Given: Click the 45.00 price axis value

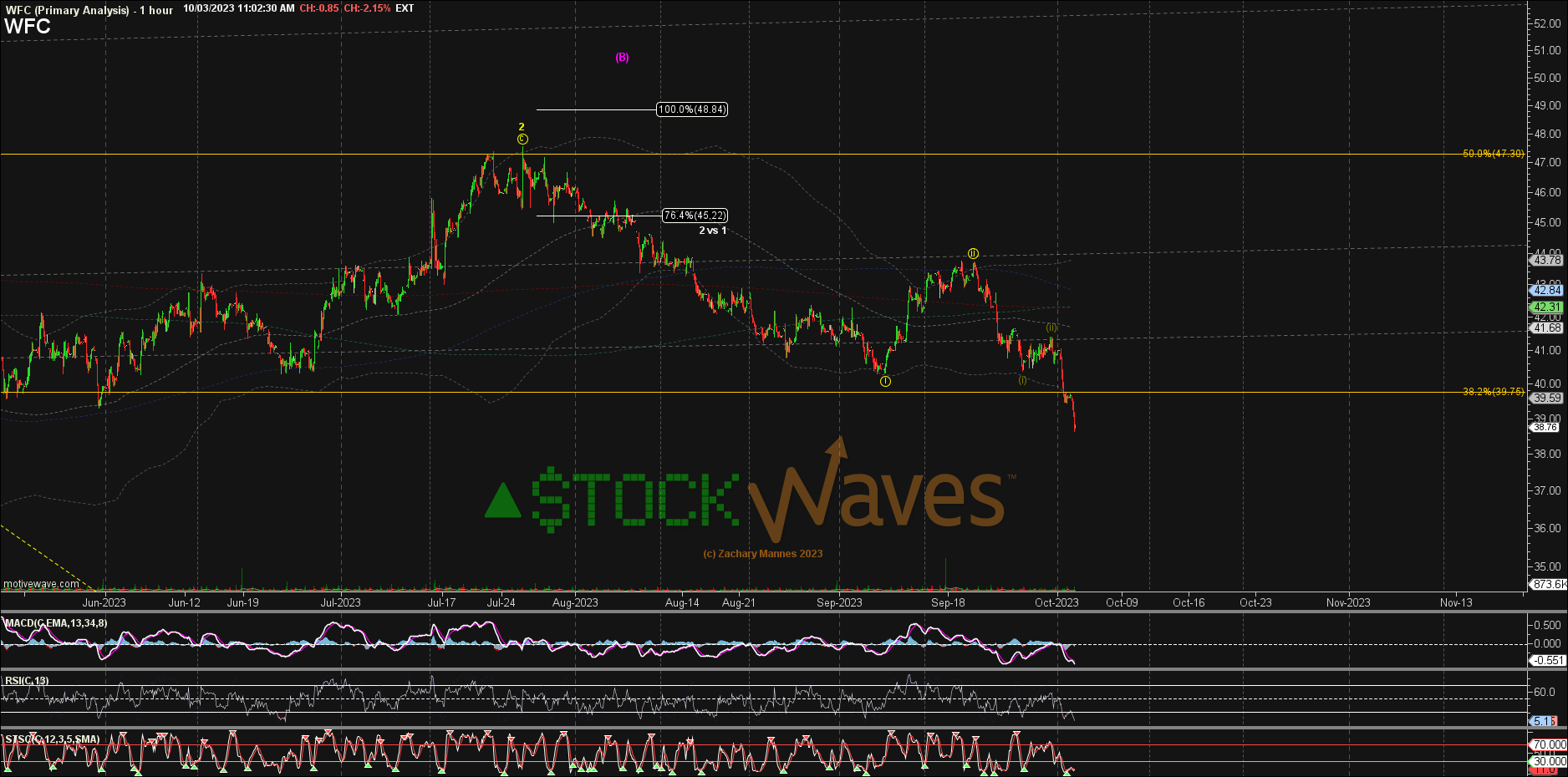Looking at the screenshot, I should pyautogui.click(x=1547, y=222).
